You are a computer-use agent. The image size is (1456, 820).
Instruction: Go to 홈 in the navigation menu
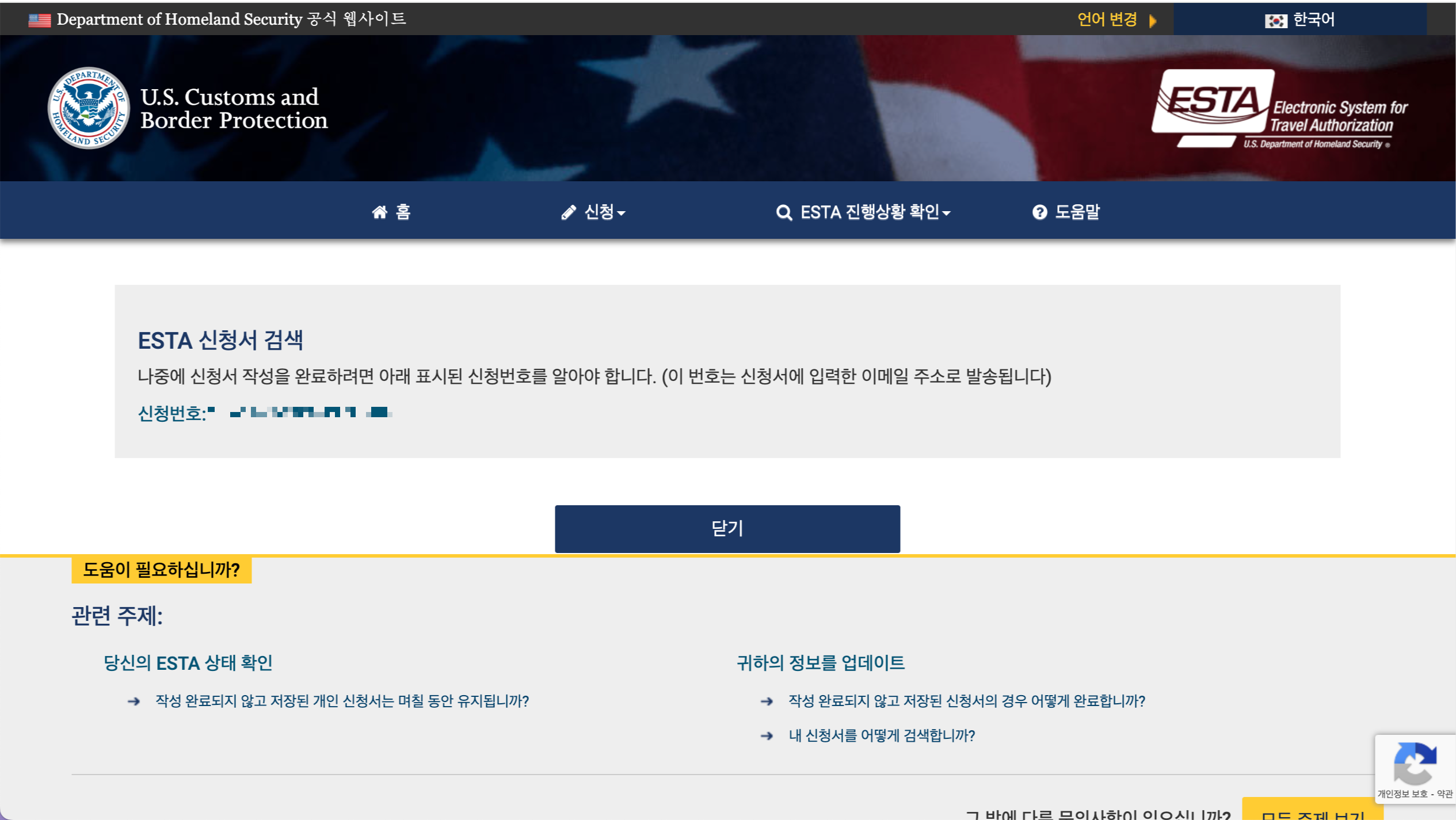pos(403,212)
